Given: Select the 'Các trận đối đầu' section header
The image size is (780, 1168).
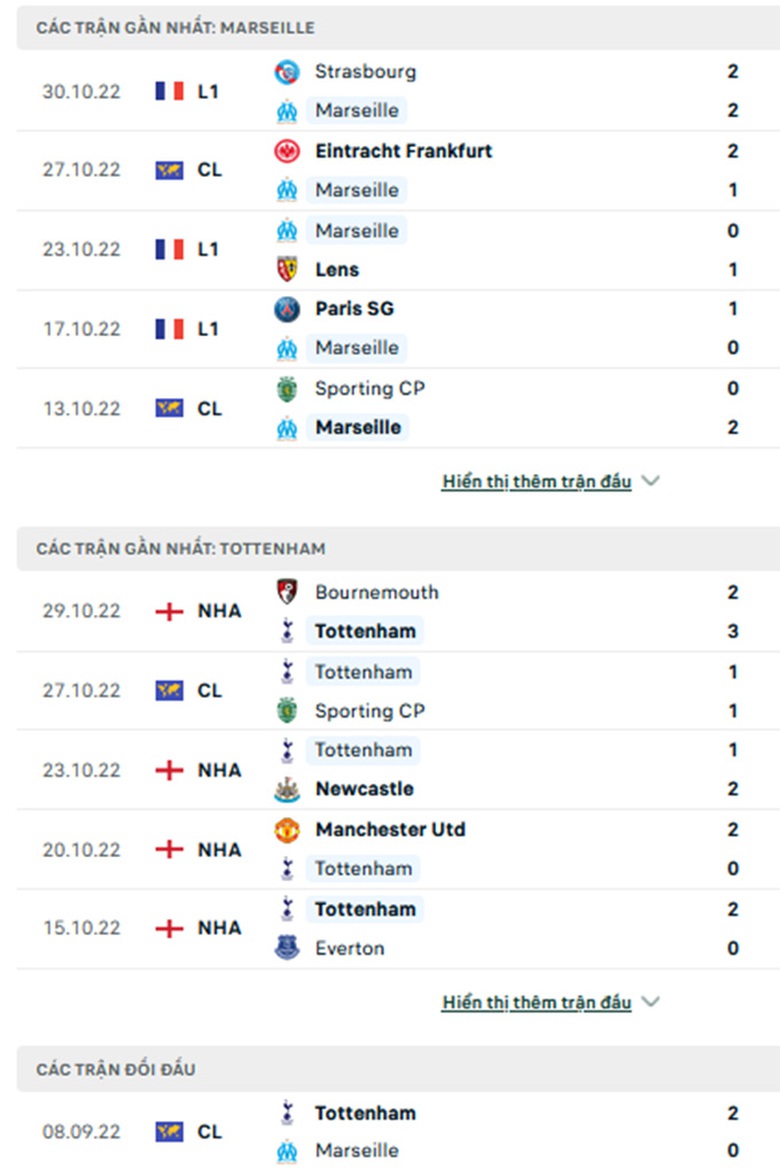Looking at the screenshot, I should click(x=116, y=1070).
